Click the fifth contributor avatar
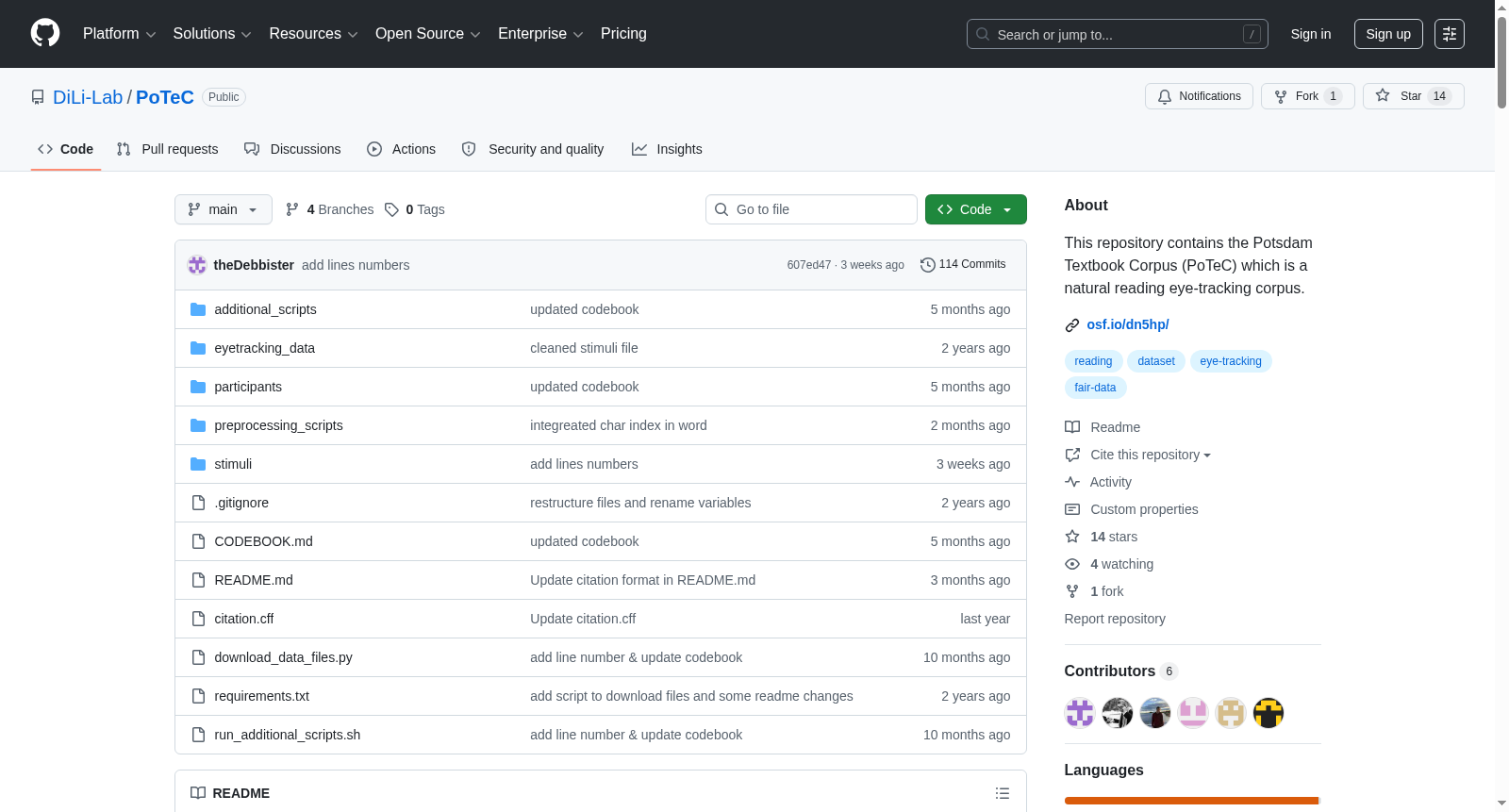Screen dimensions: 1509x812 tap(1231, 713)
